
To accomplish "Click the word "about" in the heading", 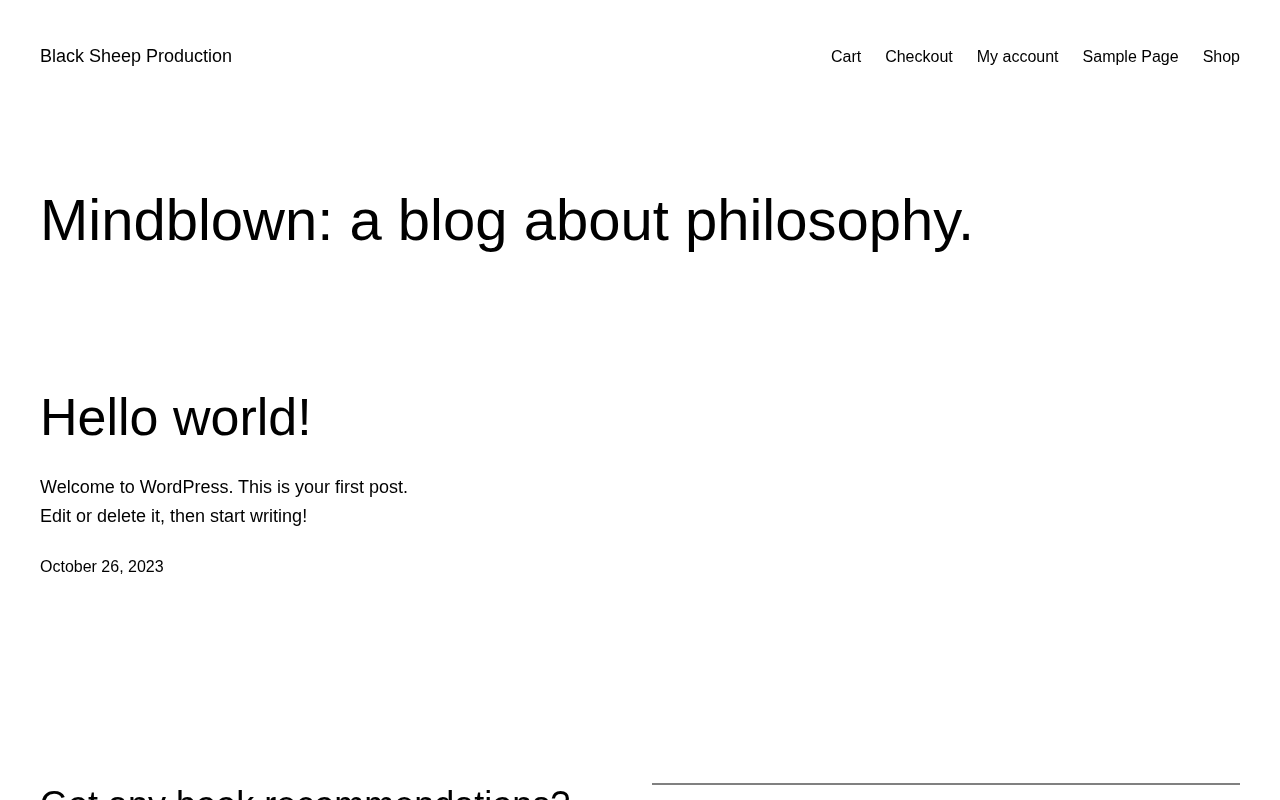I will (x=596, y=220).
